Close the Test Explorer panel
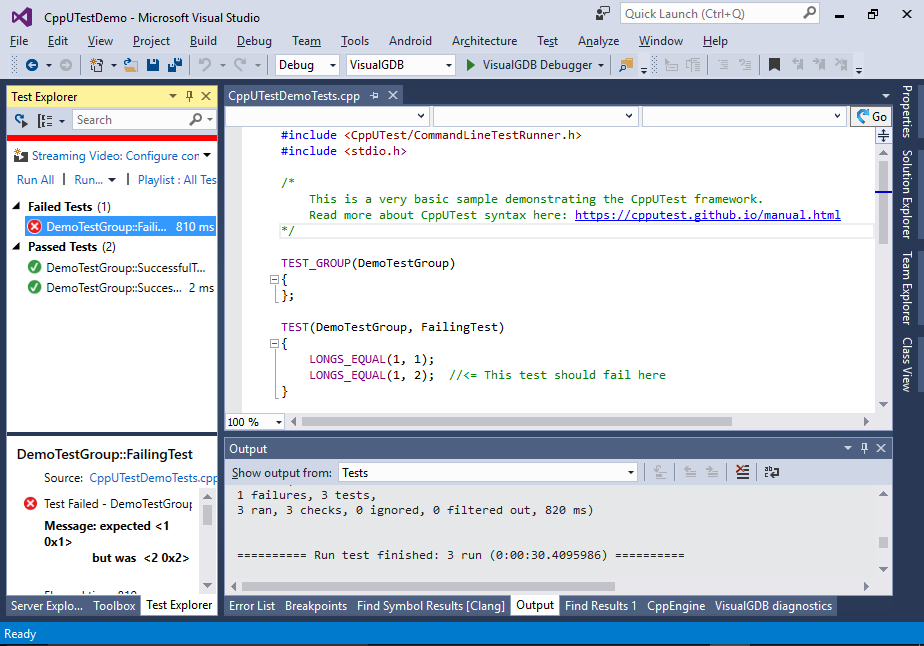Viewport: 924px width, 646px height. [x=206, y=96]
